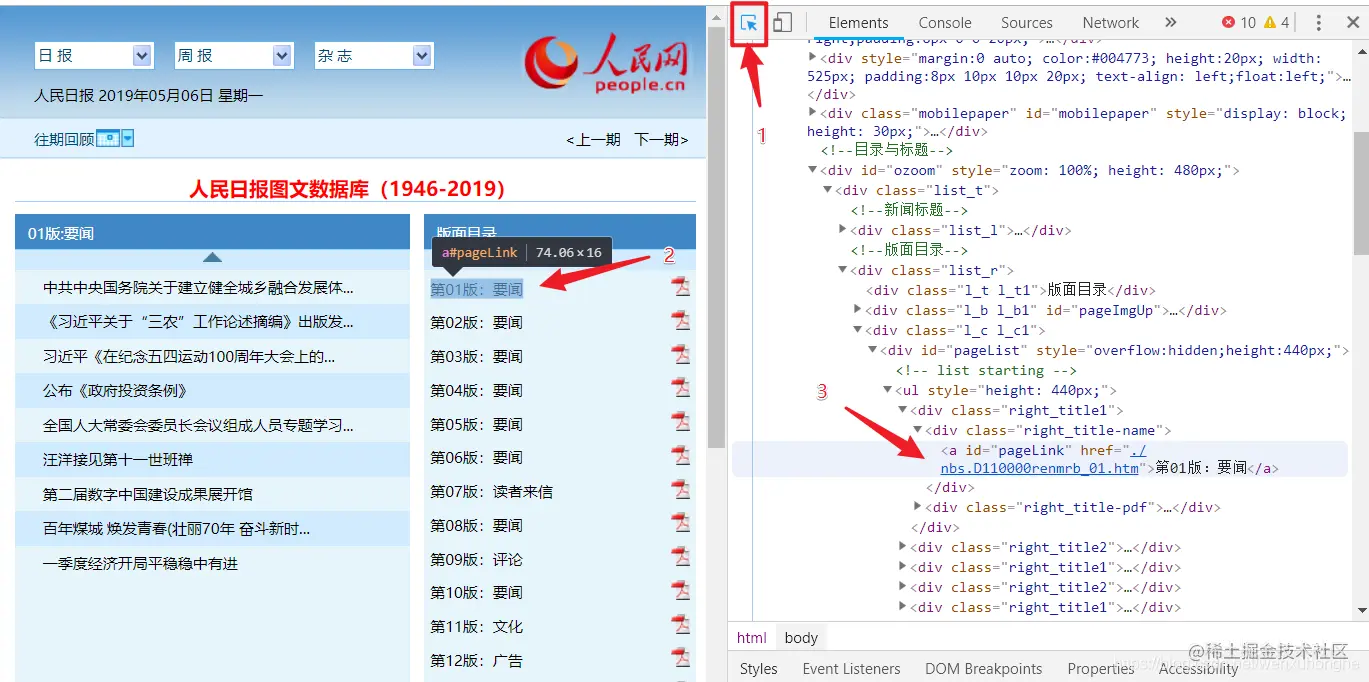
Task: Open the Properties pane tab
Action: point(1100,668)
